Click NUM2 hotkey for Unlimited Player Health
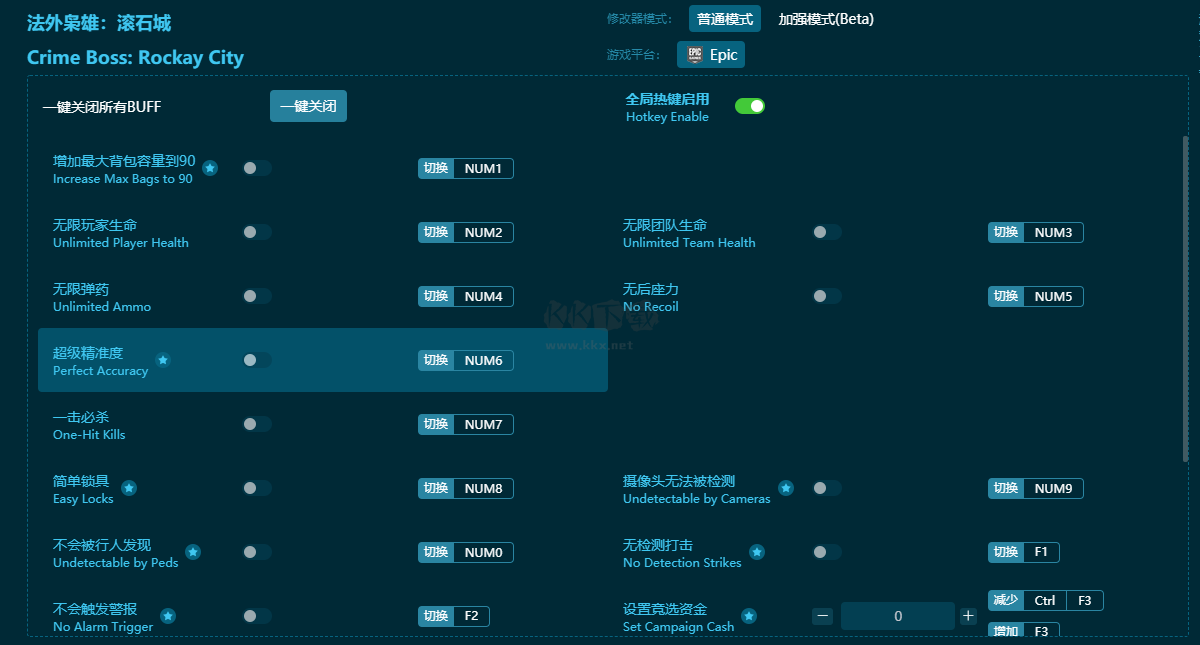This screenshot has height=645, width=1200. coord(466,232)
